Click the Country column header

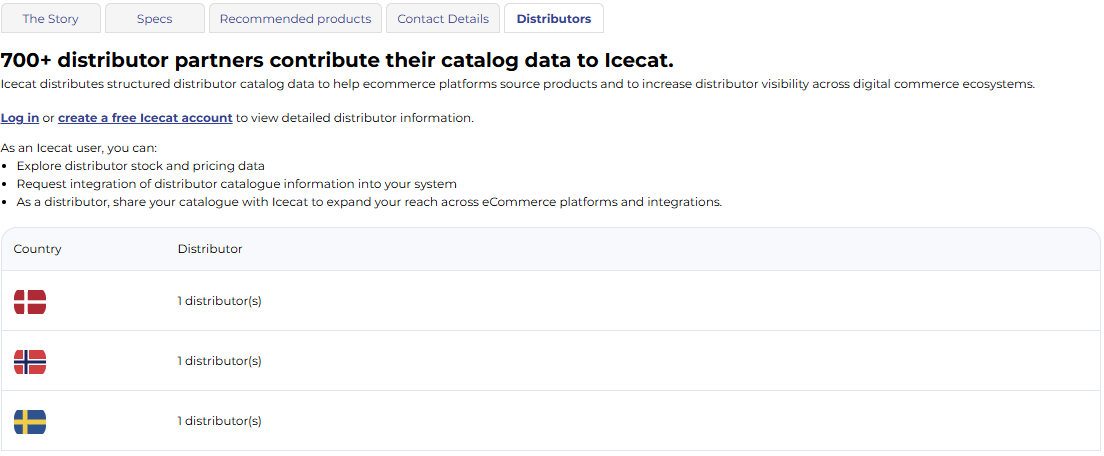click(38, 249)
